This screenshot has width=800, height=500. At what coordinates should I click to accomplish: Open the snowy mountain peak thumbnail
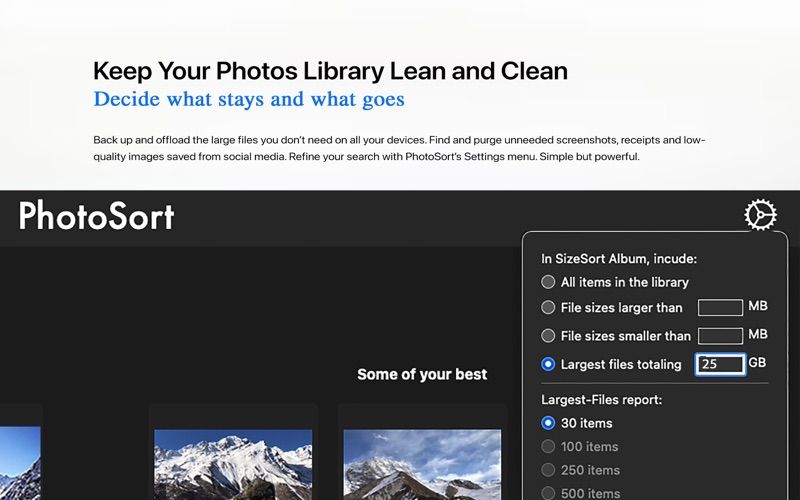click(x=233, y=464)
